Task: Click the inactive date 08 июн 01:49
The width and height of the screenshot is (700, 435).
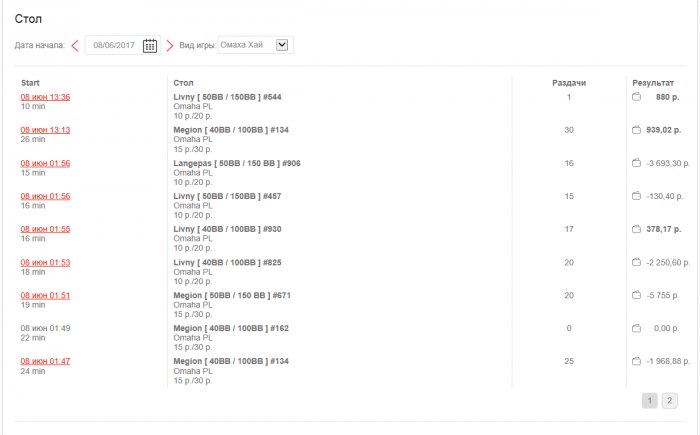Action: (45, 328)
